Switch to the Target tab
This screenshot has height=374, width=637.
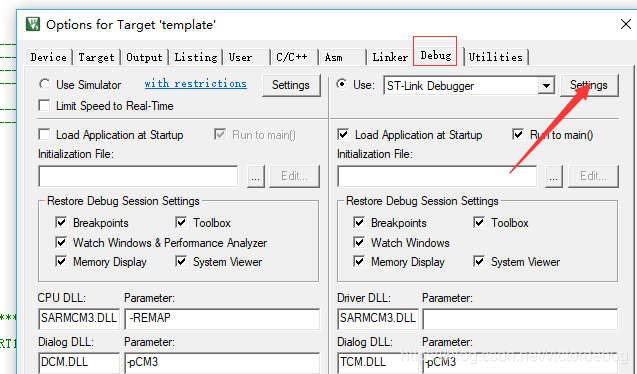pyautogui.click(x=96, y=57)
